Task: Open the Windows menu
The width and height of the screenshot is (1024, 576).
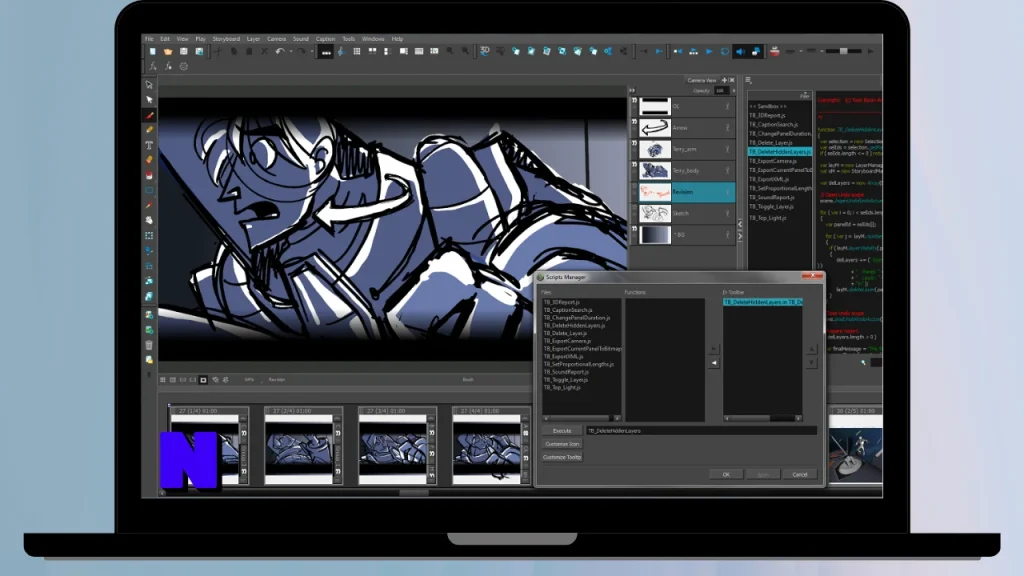Action: click(x=373, y=39)
